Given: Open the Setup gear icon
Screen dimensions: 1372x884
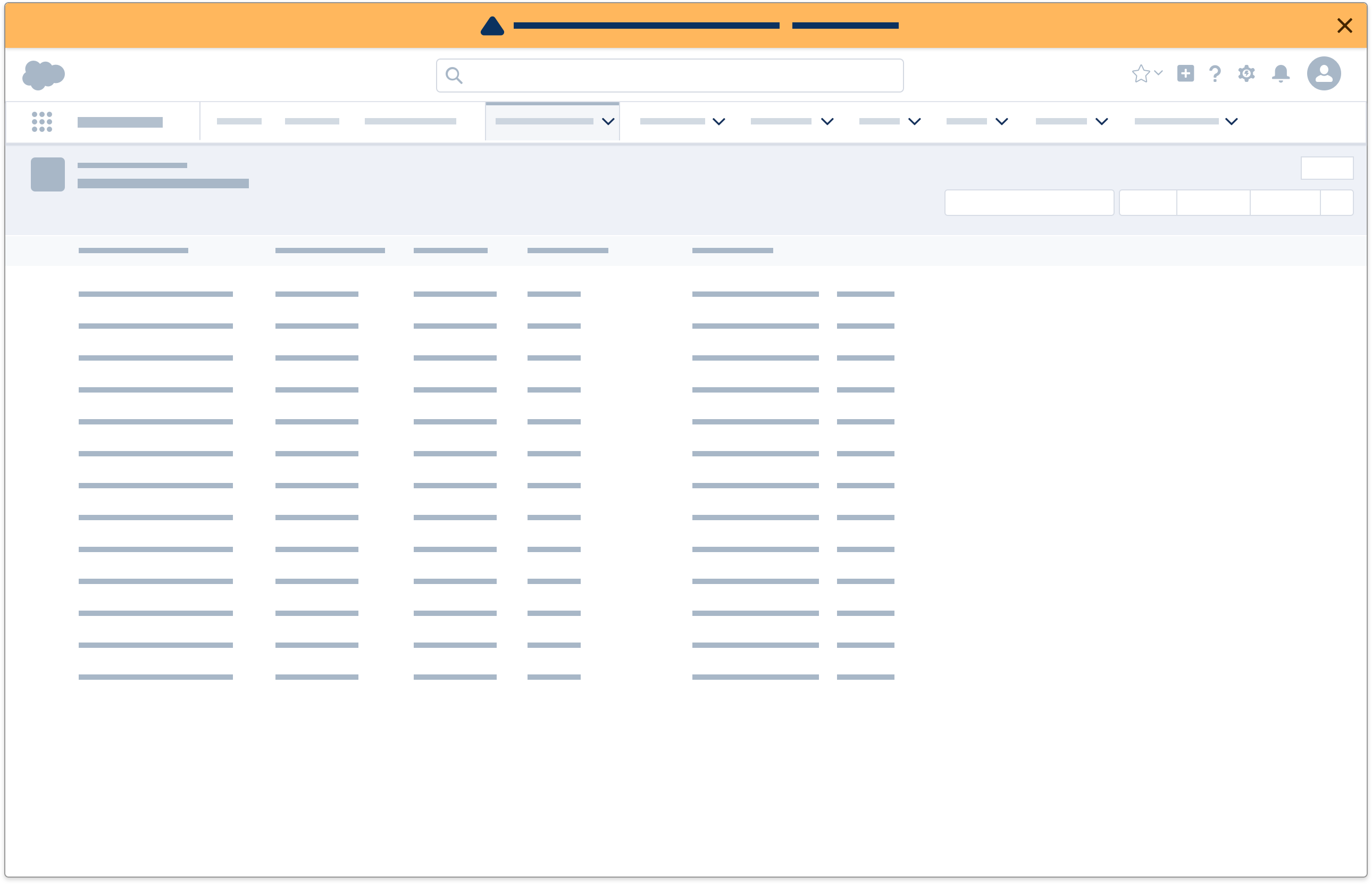Looking at the screenshot, I should click(x=1246, y=73).
